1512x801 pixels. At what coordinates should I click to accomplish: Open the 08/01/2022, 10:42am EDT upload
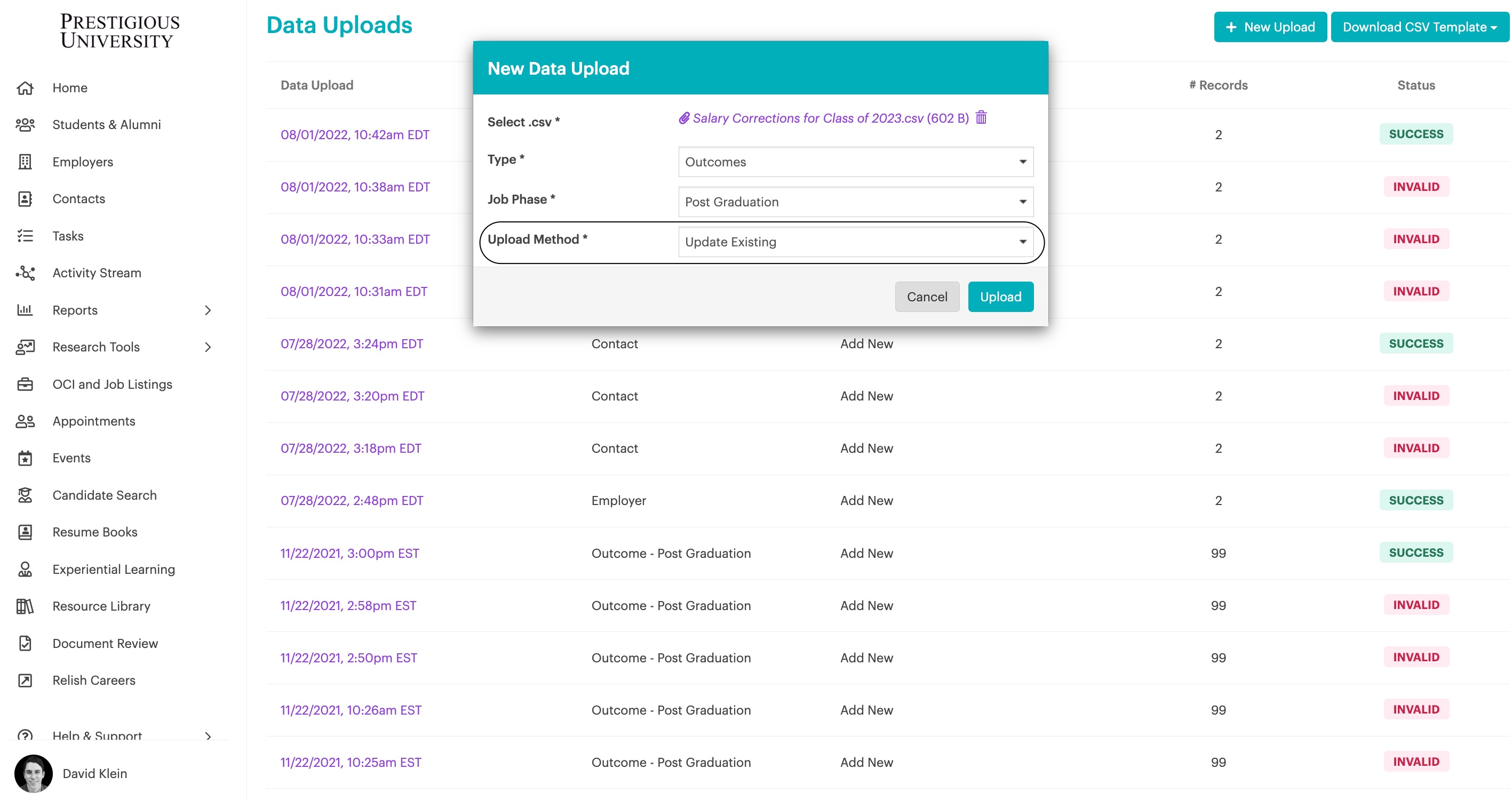click(x=354, y=134)
